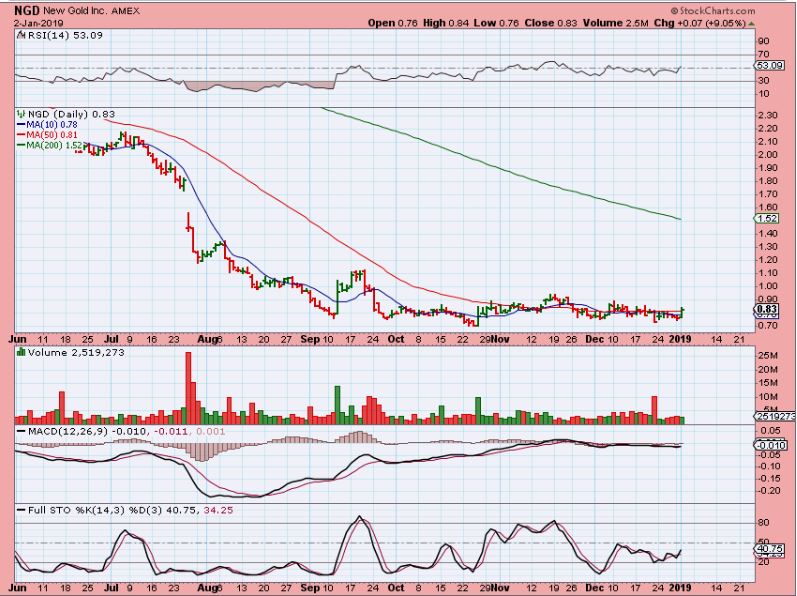Click the MACD(12,26,9) indicator label
Viewport: 797px width, 596px height.
[x=69, y=431]
